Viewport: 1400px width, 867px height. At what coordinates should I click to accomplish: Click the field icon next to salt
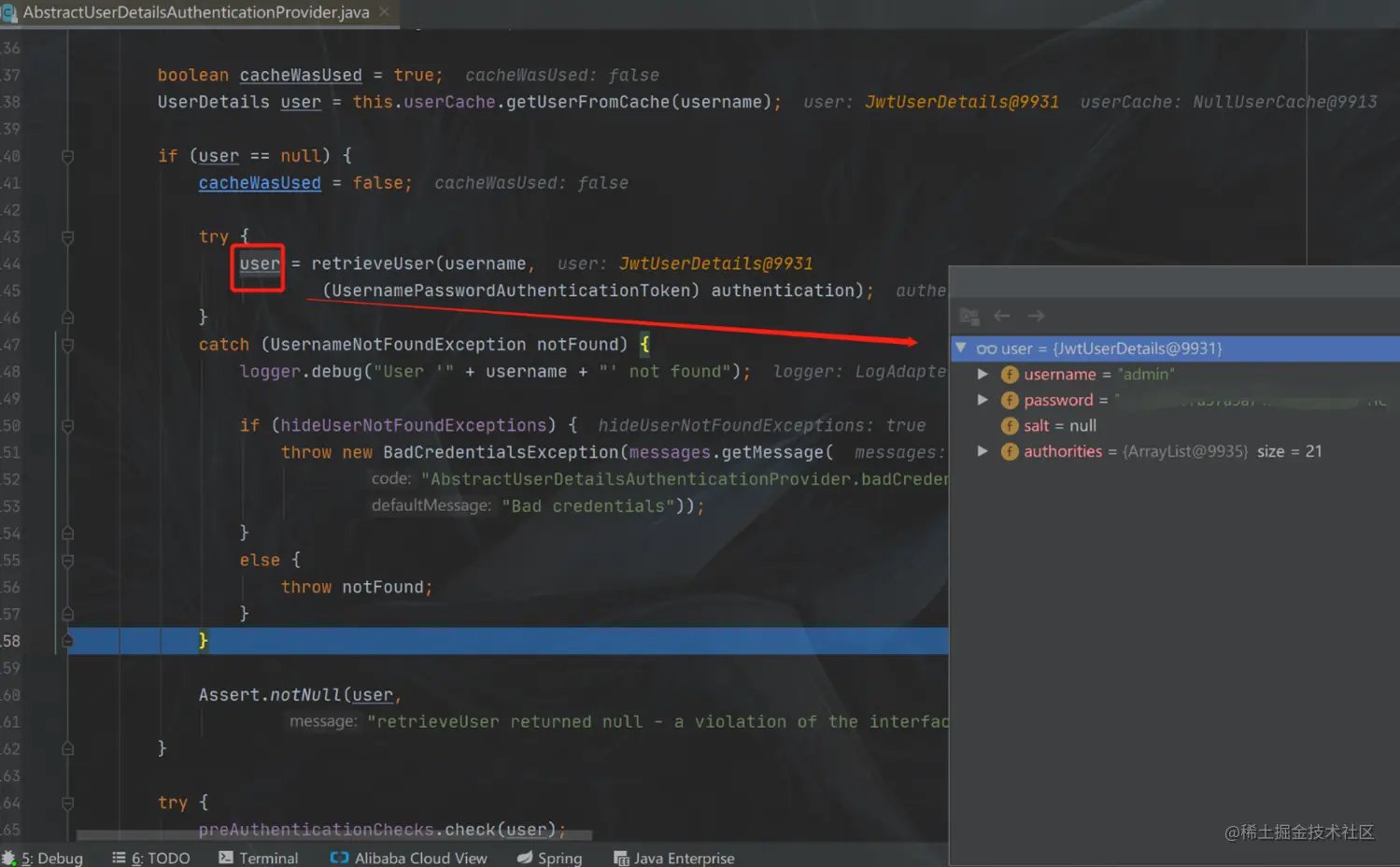coord(1010,426)
